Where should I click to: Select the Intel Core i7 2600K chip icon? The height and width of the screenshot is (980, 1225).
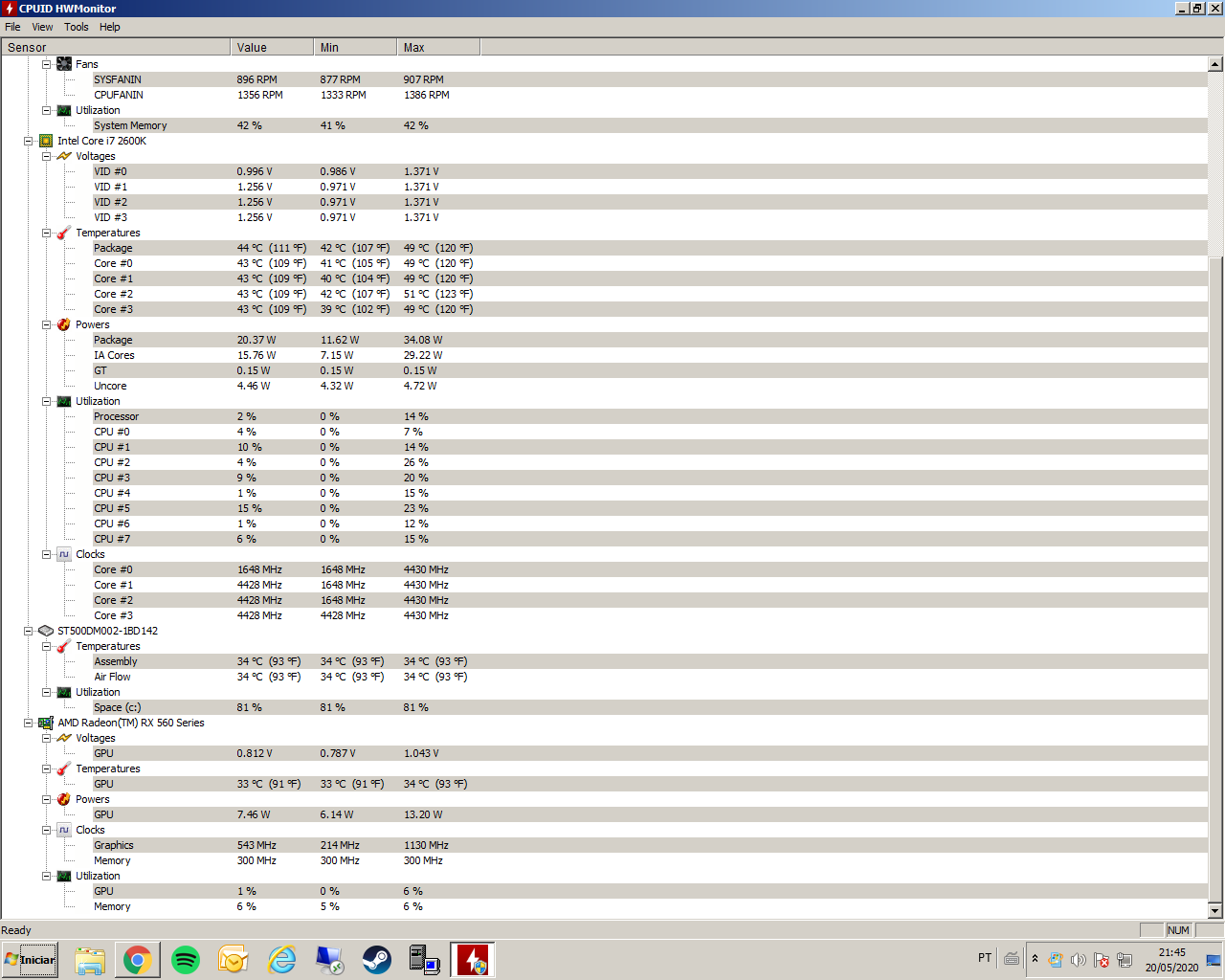pyautogui.click(x=46, y=141)
